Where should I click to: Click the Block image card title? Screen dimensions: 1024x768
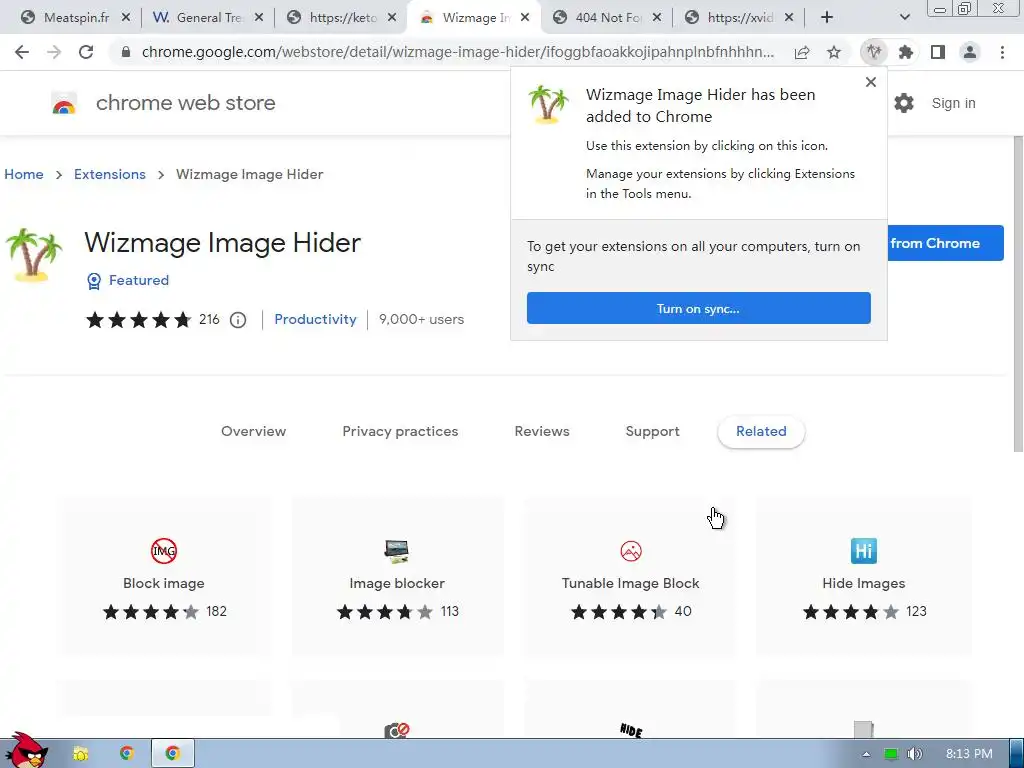click(x=164, y=583)
